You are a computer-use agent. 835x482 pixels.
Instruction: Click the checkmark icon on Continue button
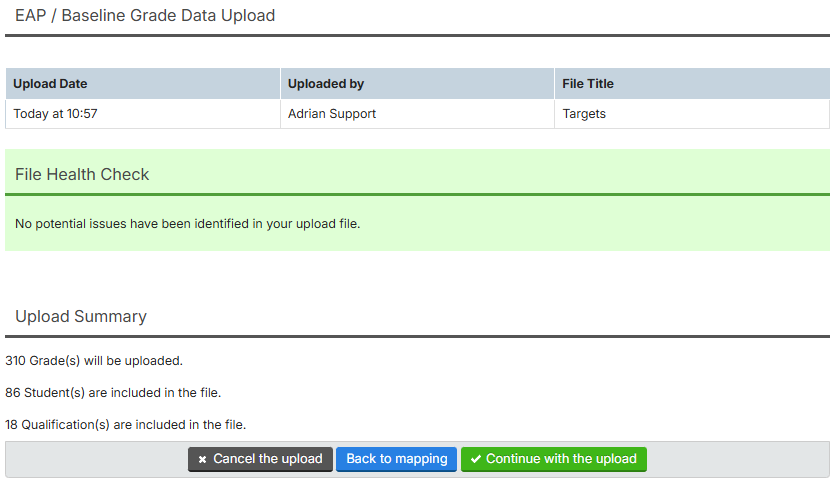[476, 460]
